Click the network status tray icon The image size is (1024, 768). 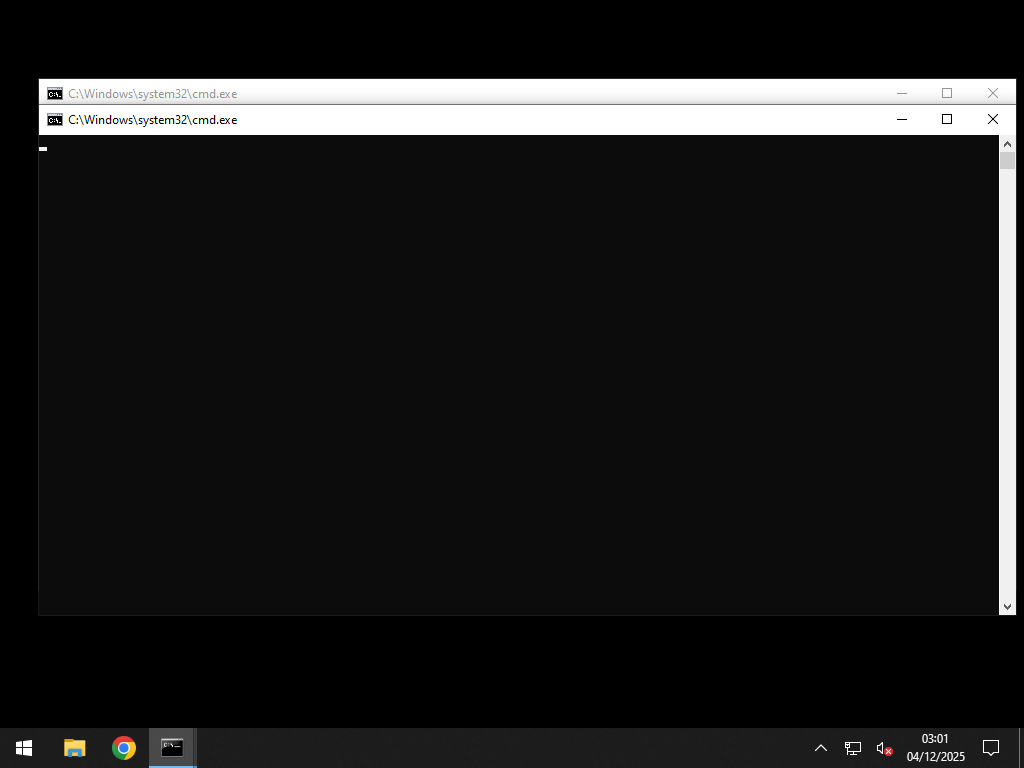coord(852,747)
